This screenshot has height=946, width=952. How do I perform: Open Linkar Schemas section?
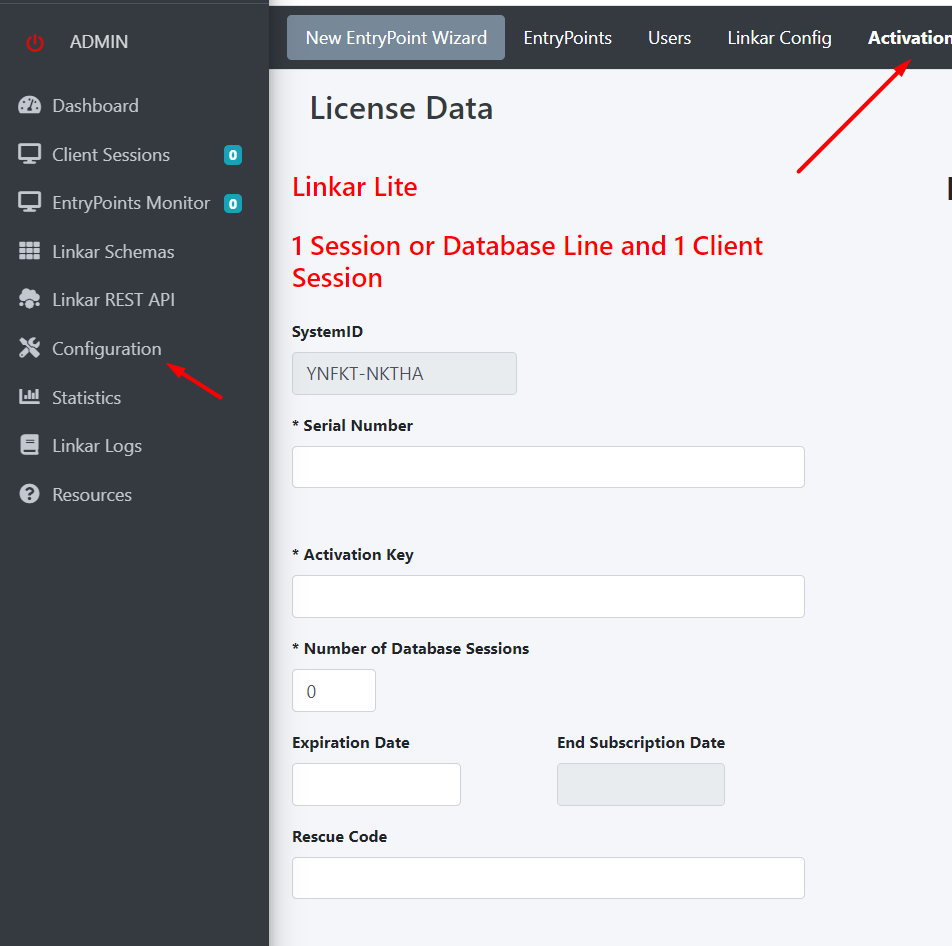click(x=114, y=251)
